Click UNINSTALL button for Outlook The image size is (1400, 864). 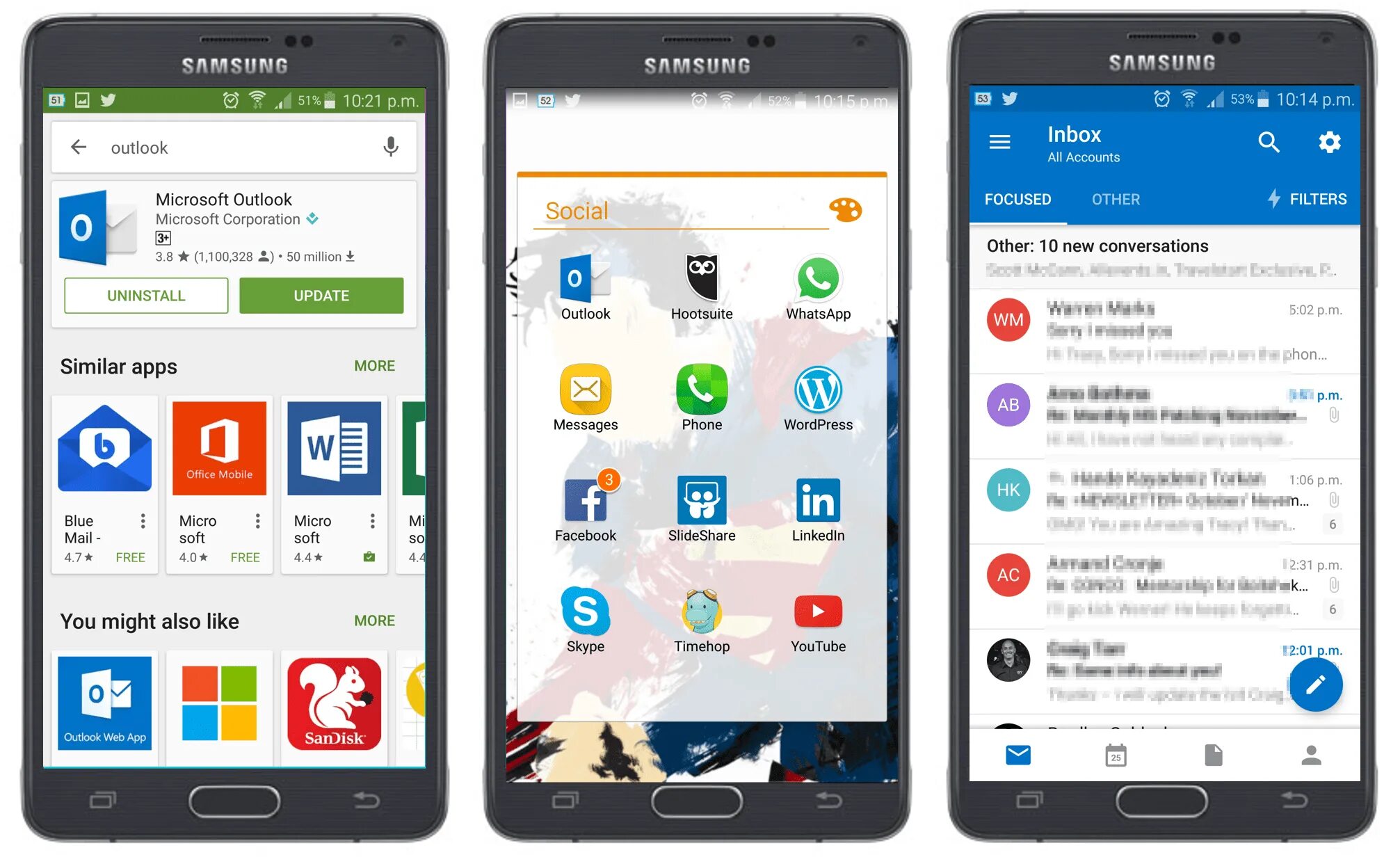(143, 296)
